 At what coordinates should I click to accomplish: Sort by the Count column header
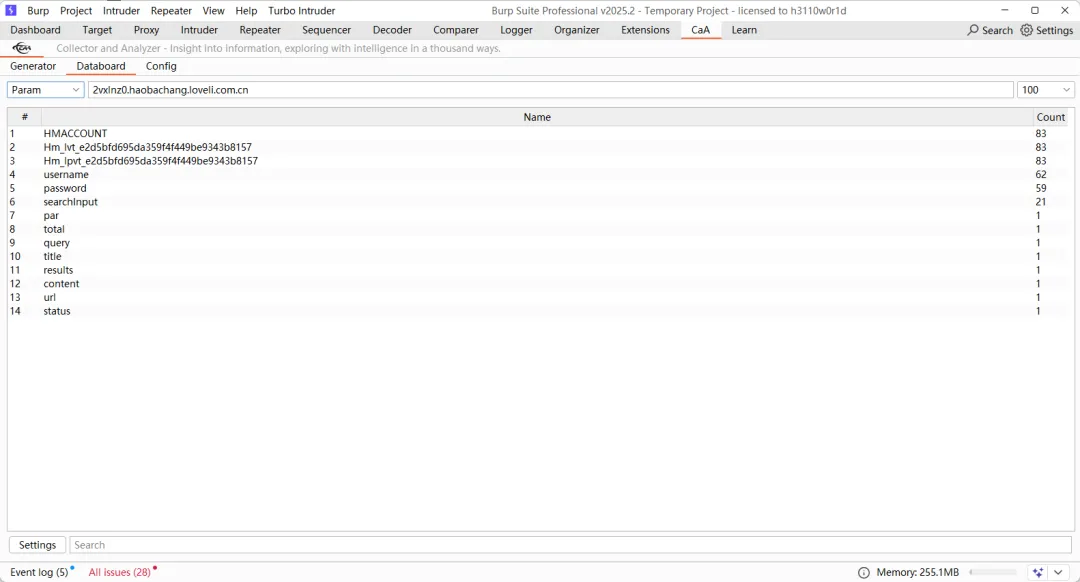pos(1050,117)
